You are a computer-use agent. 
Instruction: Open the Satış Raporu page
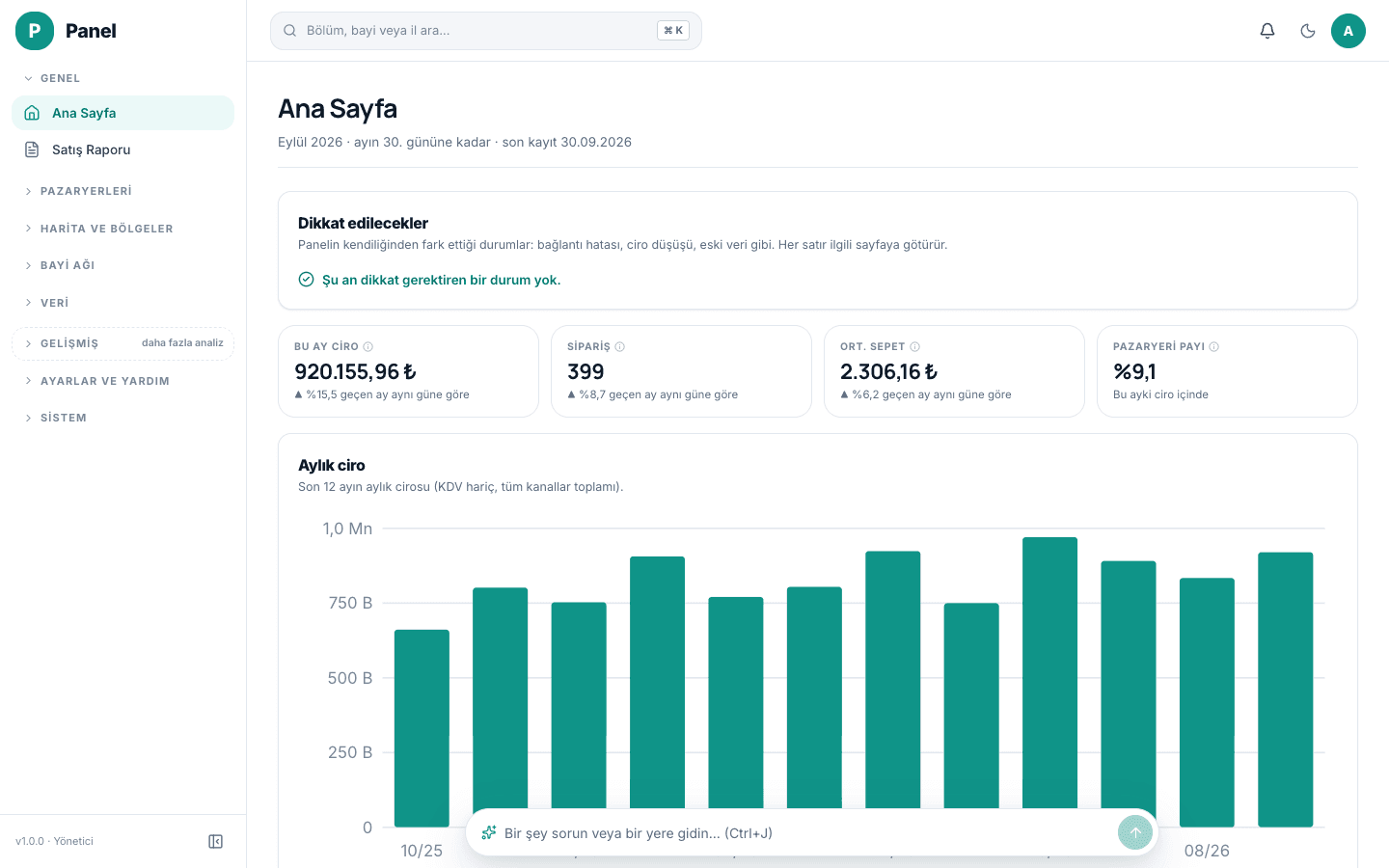click(x=123, y=149)
